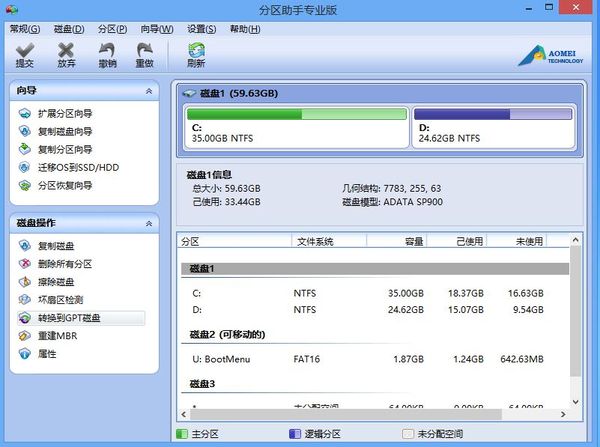The image size is (600, 447).
Task: Open the 向导(W) menu
Action: (157, 29)
